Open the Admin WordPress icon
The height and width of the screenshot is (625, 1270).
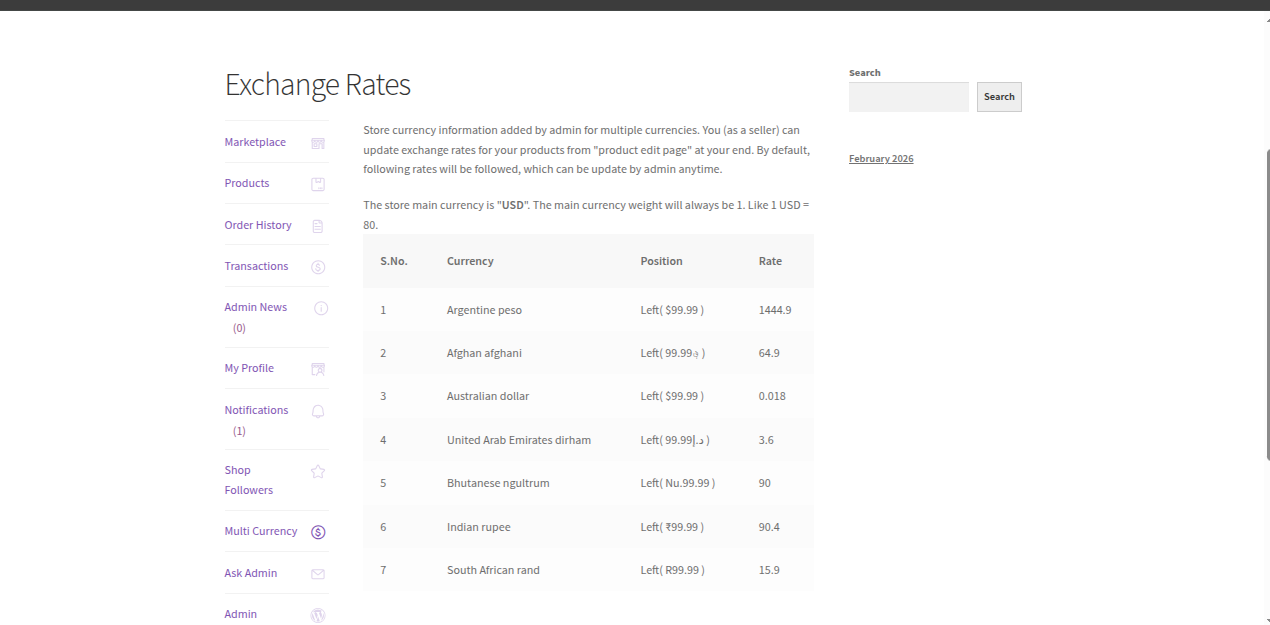[318, 615]
